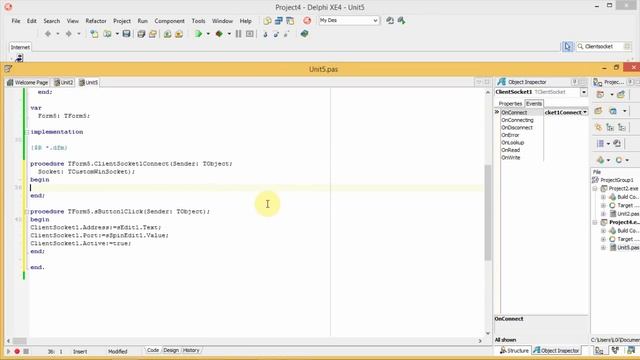640x360 pixels.
Task: Open the Component menu
Action: [x=169, y=21]
